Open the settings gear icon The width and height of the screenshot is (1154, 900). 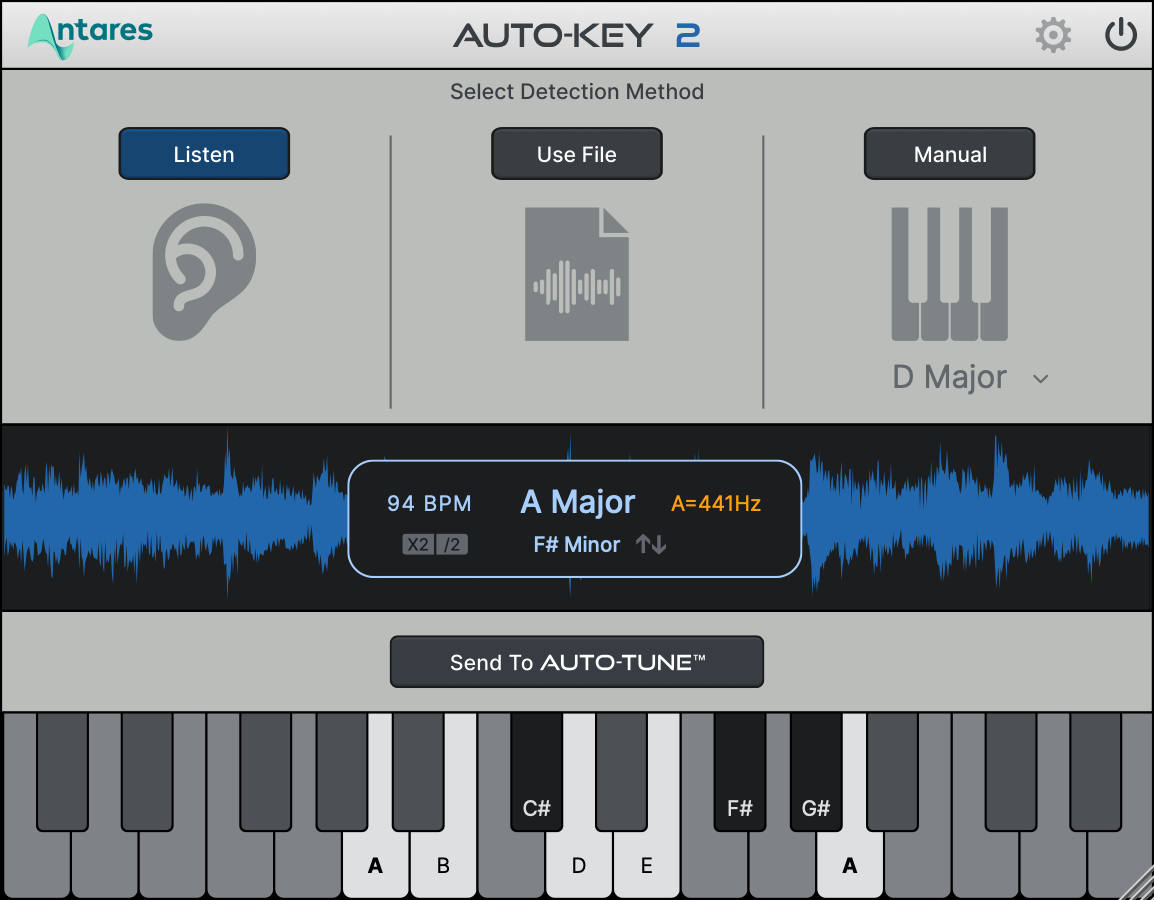[x=1053, y=34]
